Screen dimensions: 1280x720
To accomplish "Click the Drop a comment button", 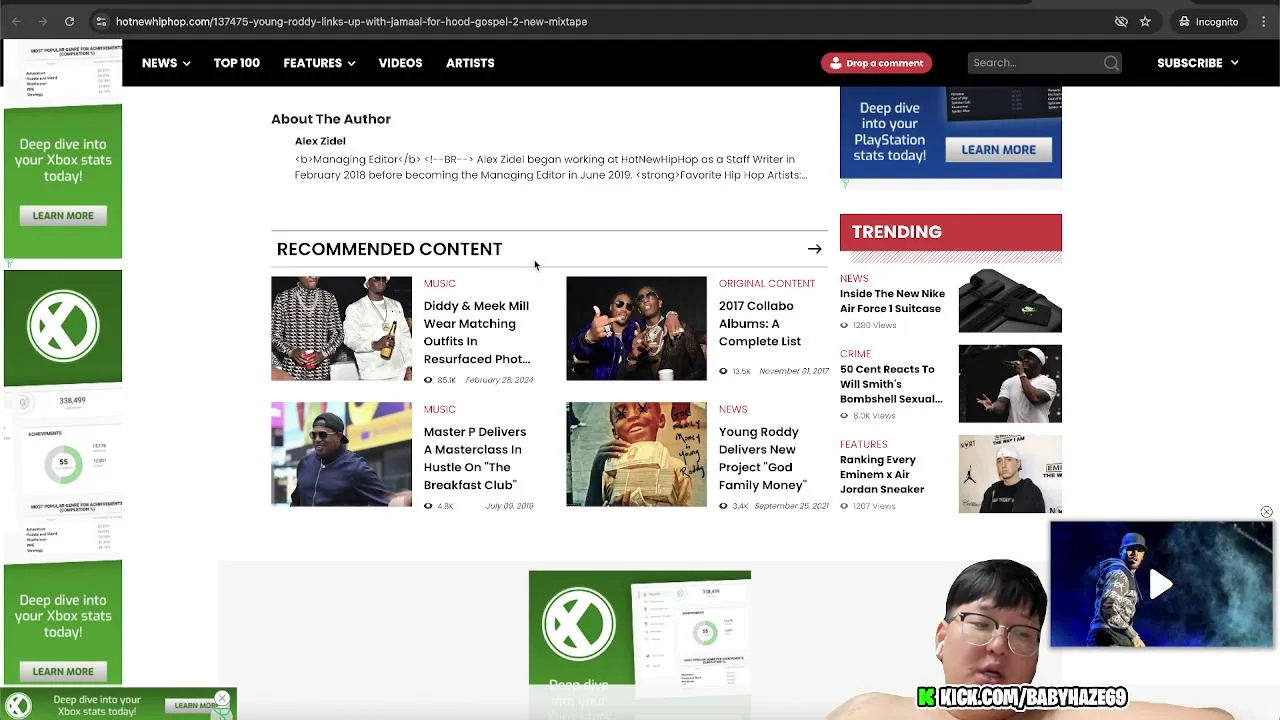I will [876, 63].
